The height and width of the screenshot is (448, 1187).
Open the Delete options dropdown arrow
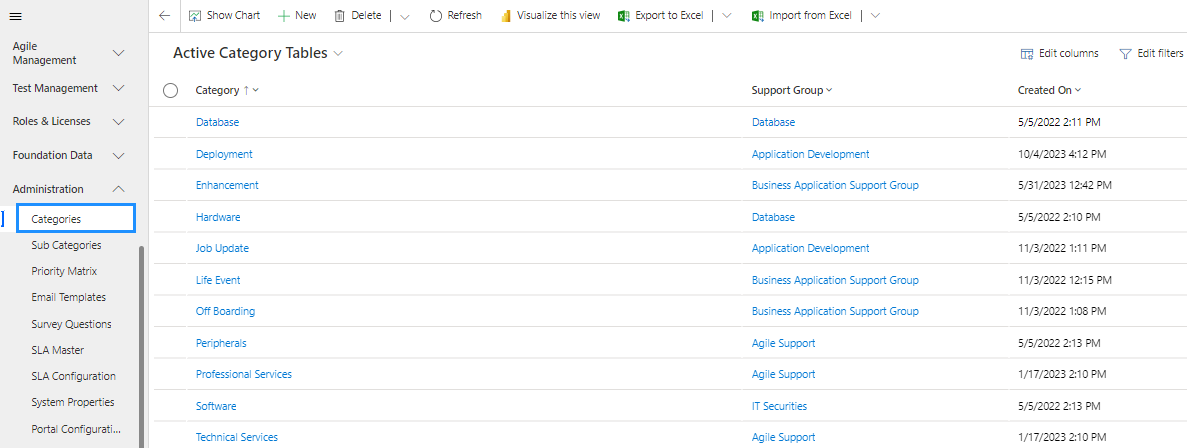click(x=405, y=17)
